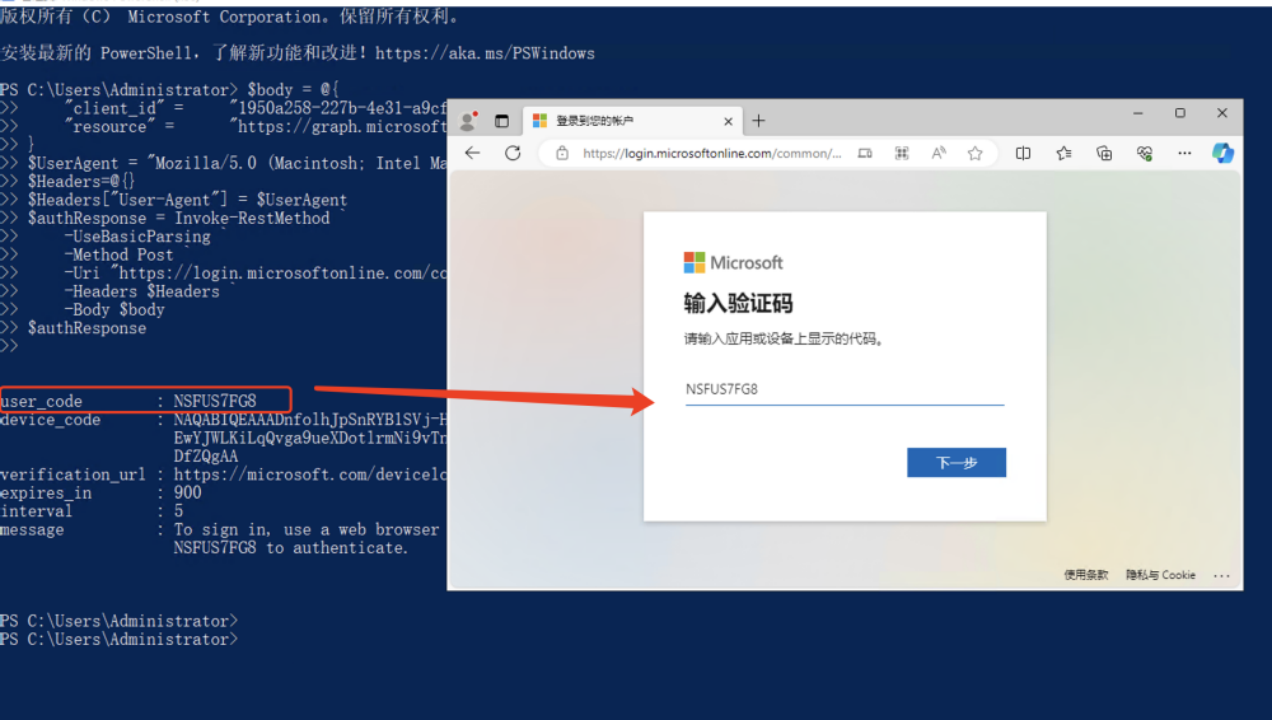
Task: Go back in the Edge browser
Action: coord(473,153)
